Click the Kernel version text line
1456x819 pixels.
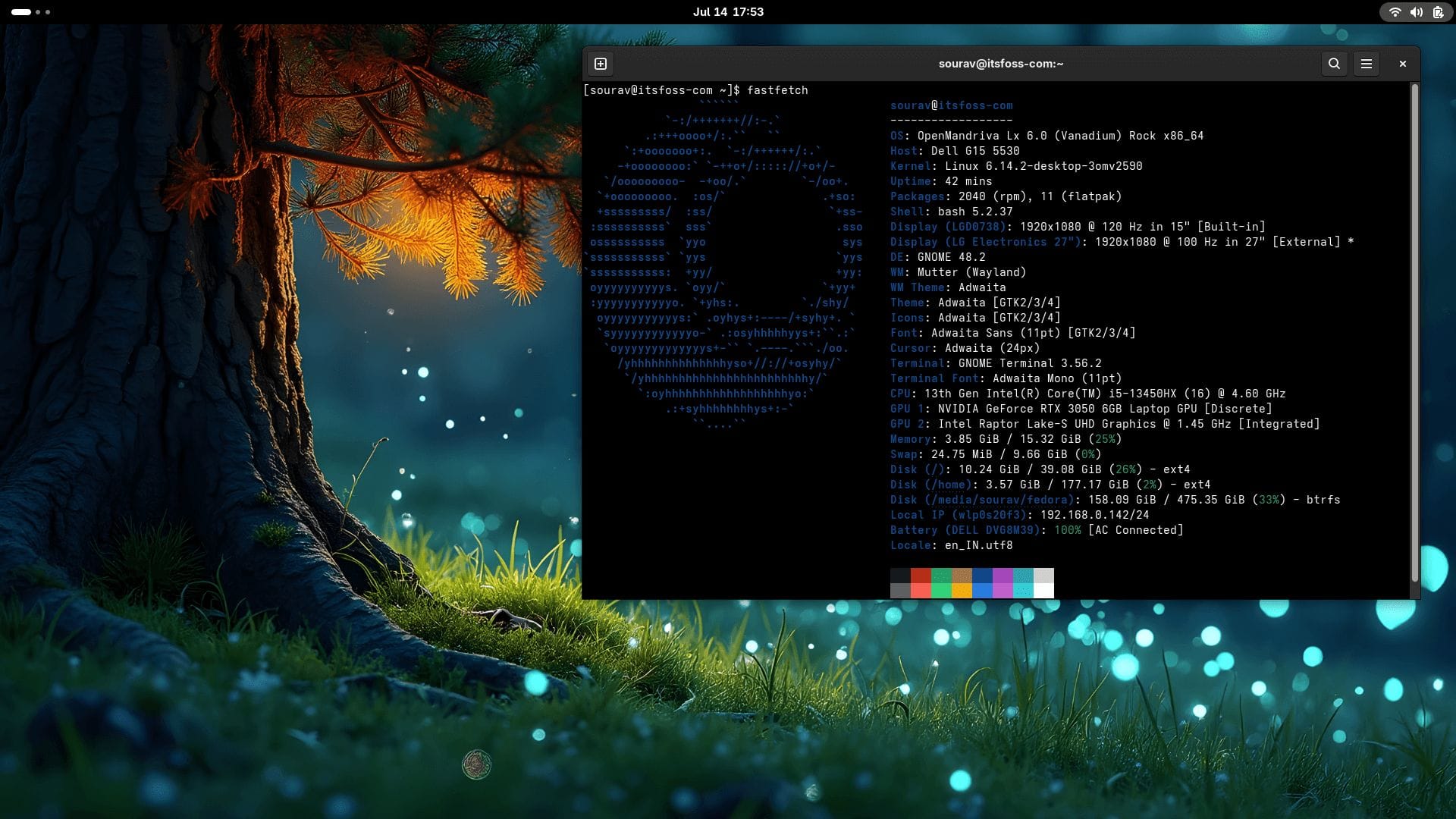tap(1016, 166)
